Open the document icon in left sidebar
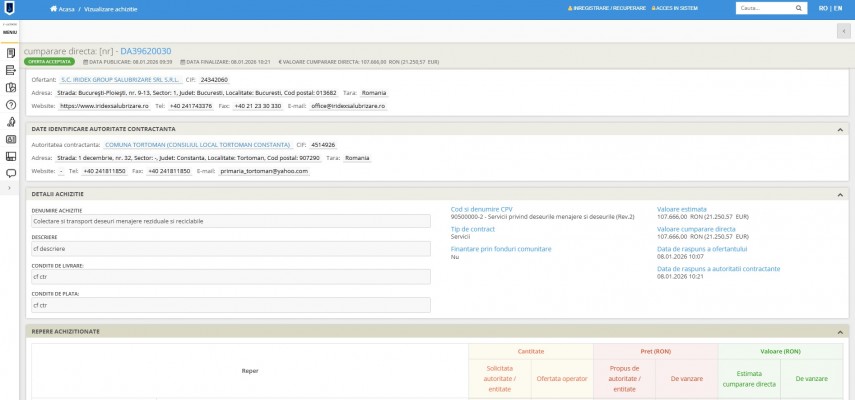The width and height of the screenshot is (855, 400). [x=10, y=52]
